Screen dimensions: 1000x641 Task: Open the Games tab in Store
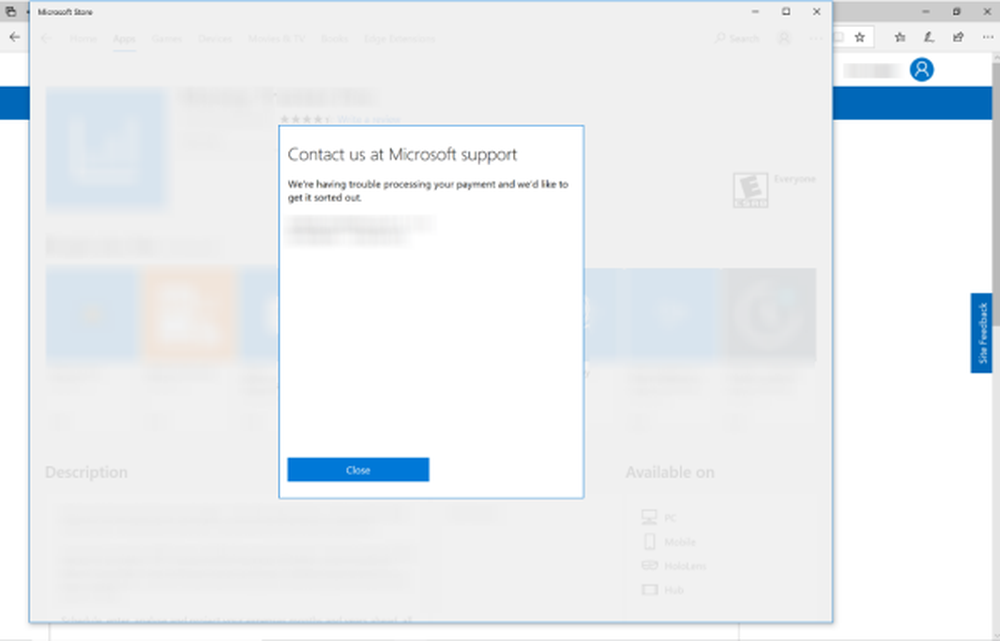tap(167, 39)
